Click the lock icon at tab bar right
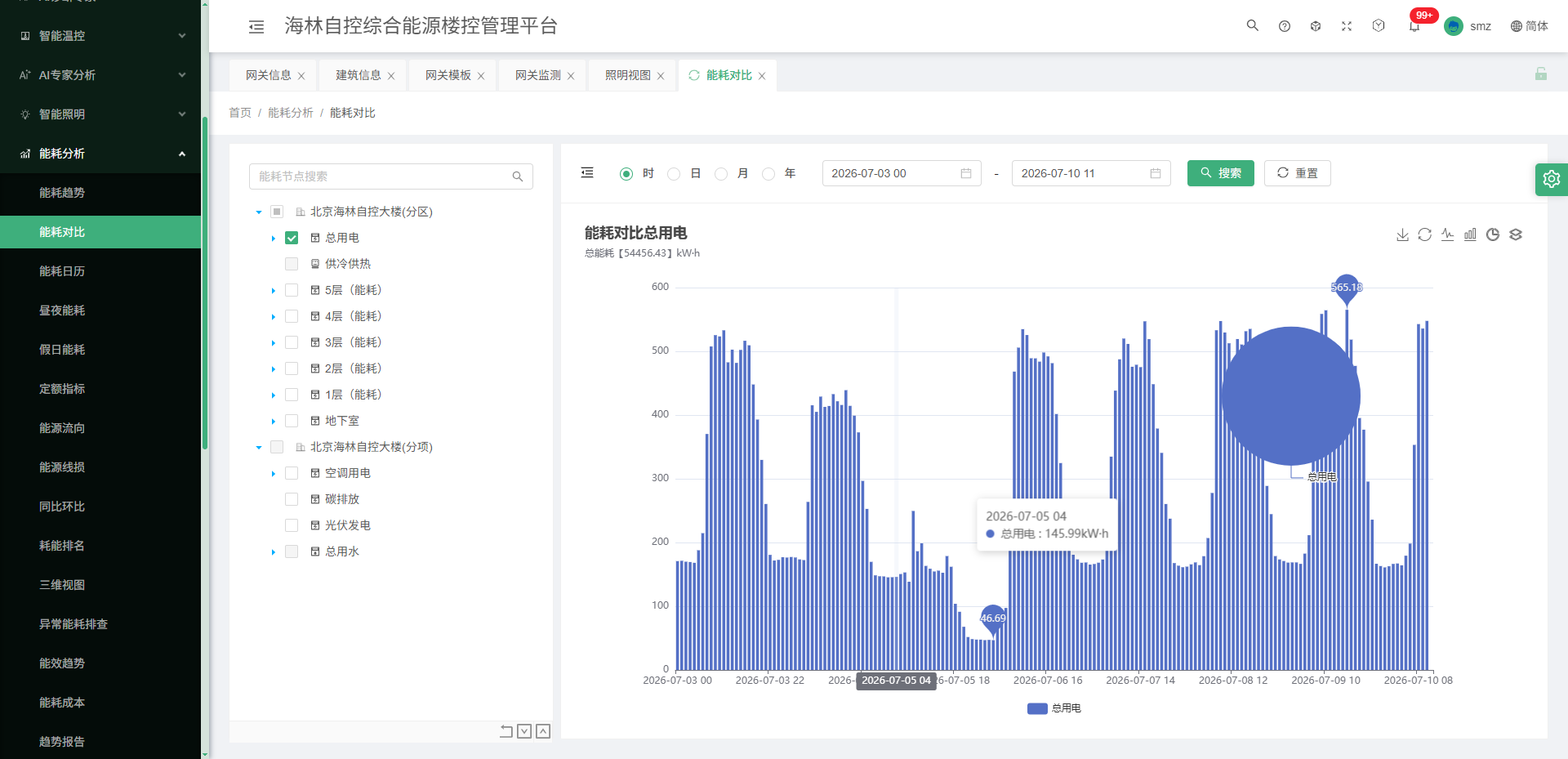 [1541, 74]
